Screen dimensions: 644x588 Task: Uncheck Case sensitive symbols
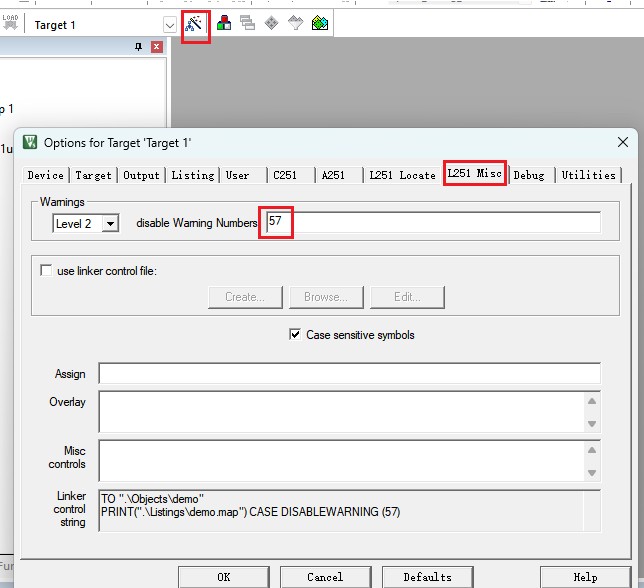pos(295,335)
